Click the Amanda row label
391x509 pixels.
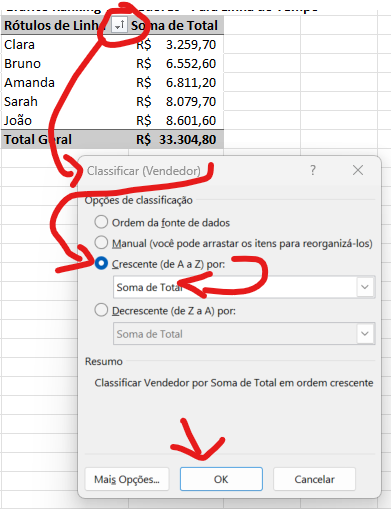point(29,83)
